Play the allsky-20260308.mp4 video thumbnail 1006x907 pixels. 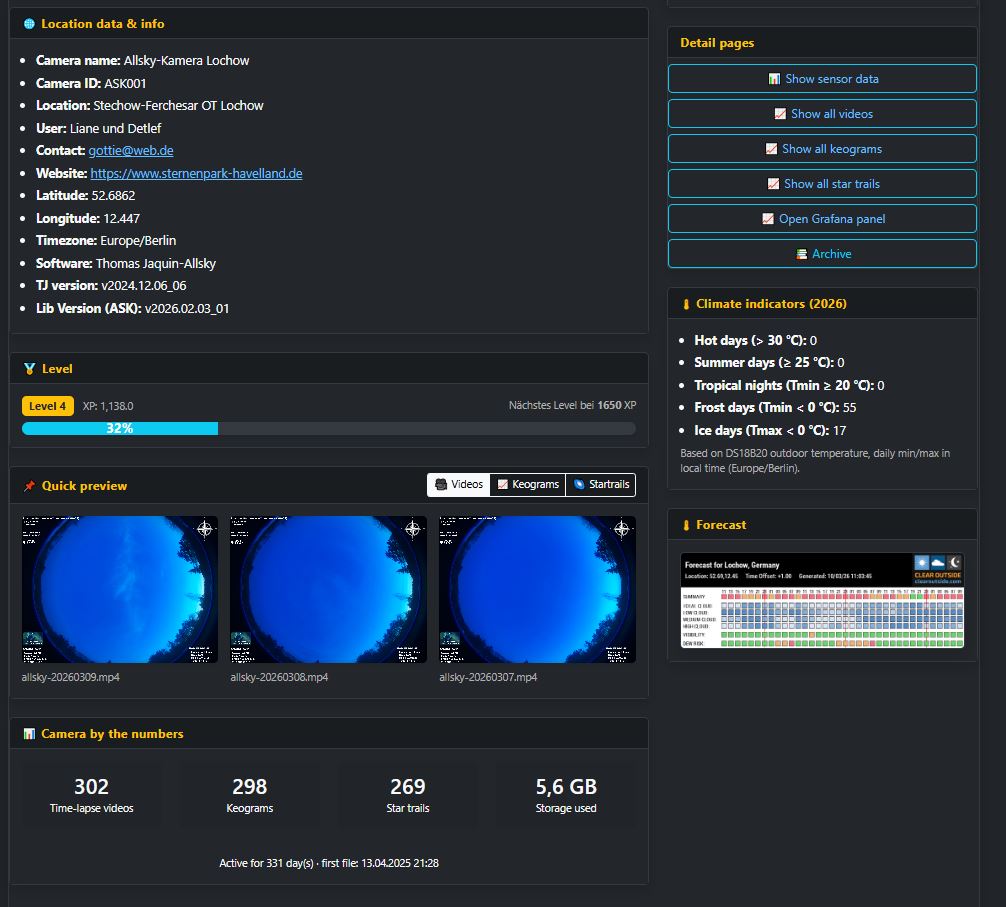(328, 589)
